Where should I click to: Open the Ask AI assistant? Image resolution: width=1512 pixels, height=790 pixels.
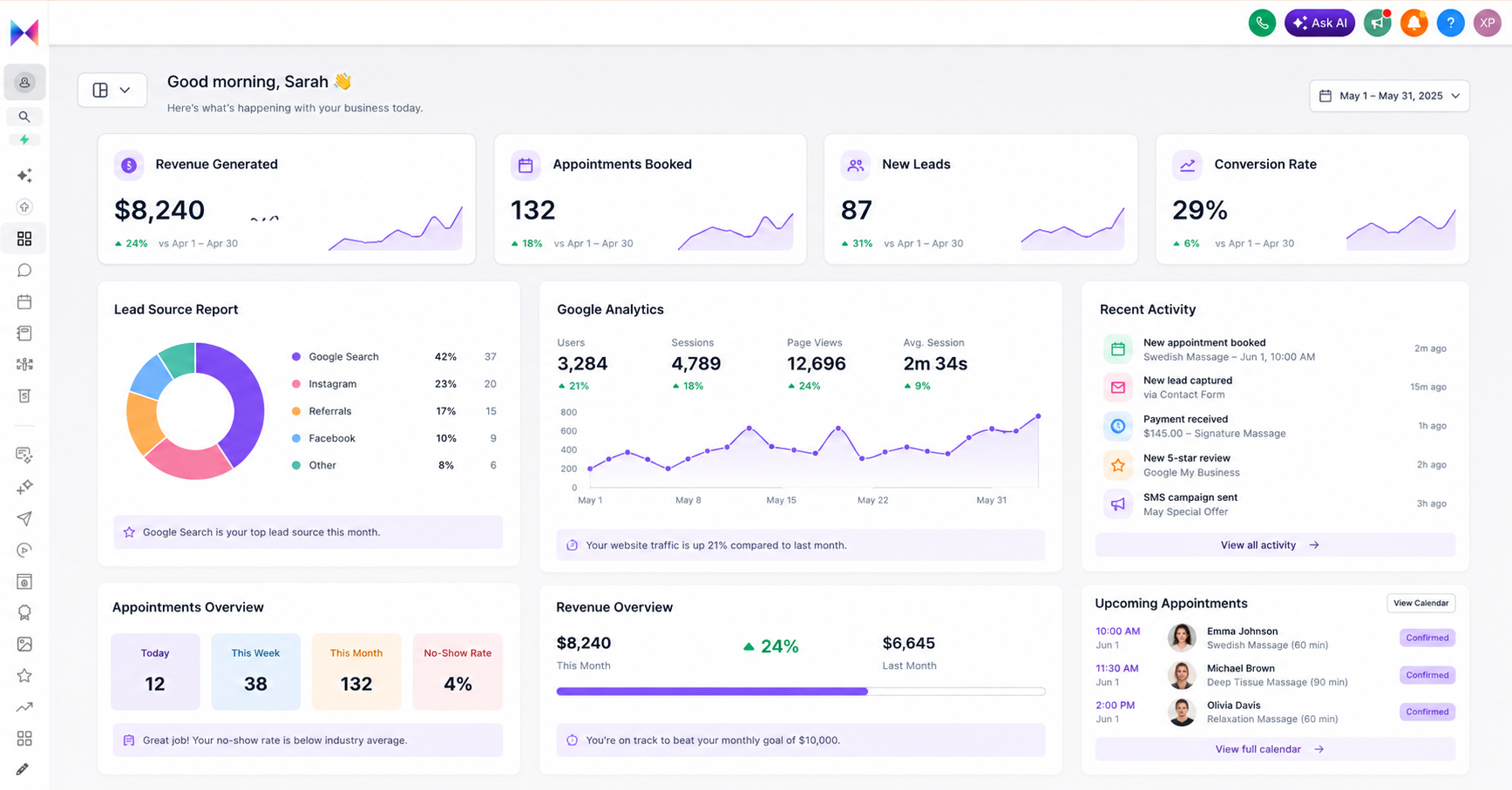coord(1319,23)
